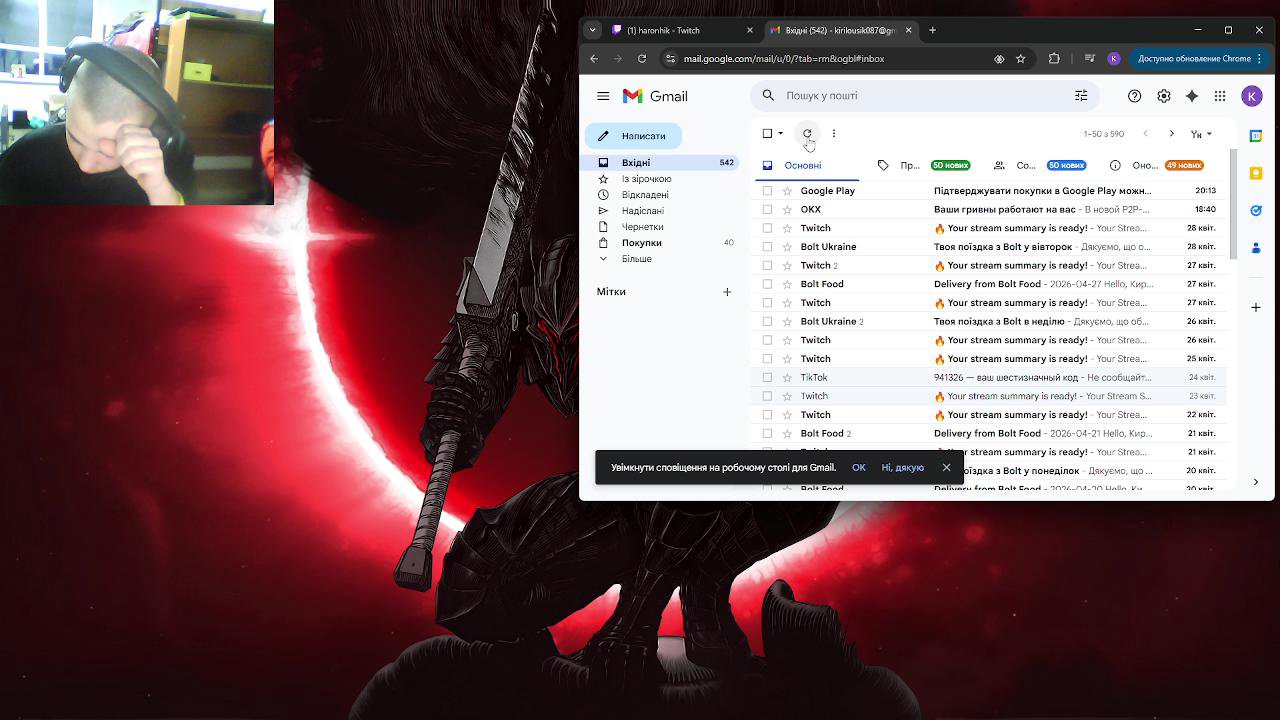Image resolution: width=1280 pixels, height=720 pixels.
Task: Open Gmail settings gear icon
Action: click(1163, 96)
